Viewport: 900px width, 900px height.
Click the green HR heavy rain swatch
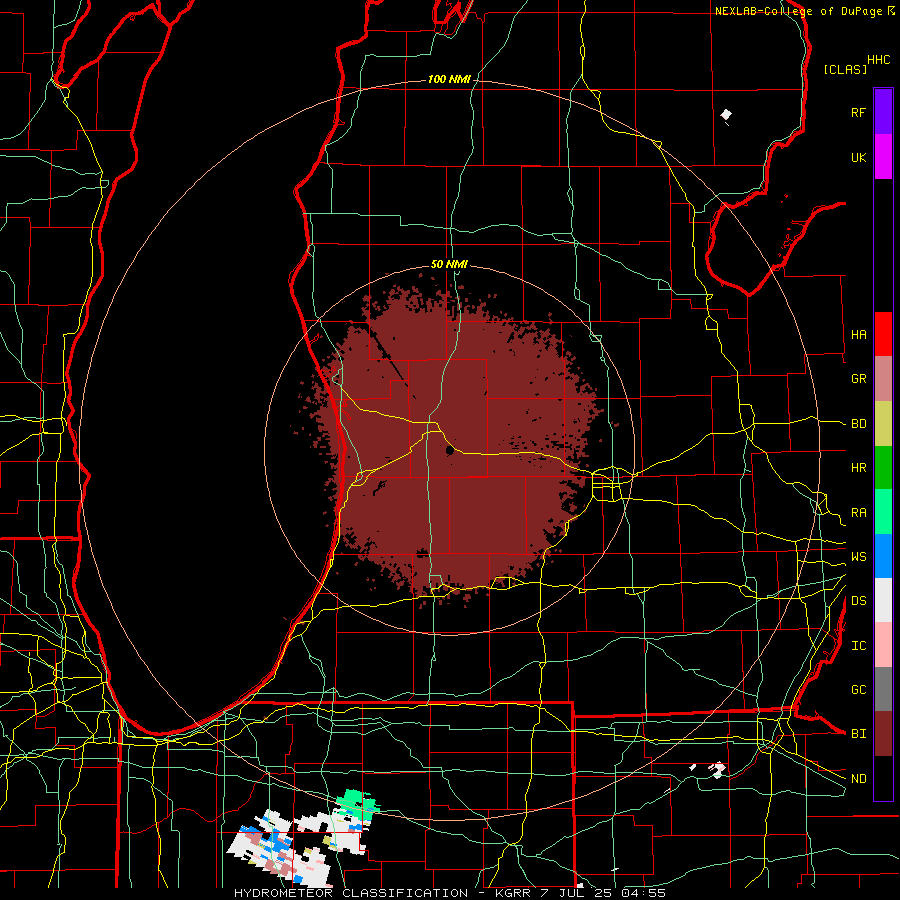pos(883,467)
